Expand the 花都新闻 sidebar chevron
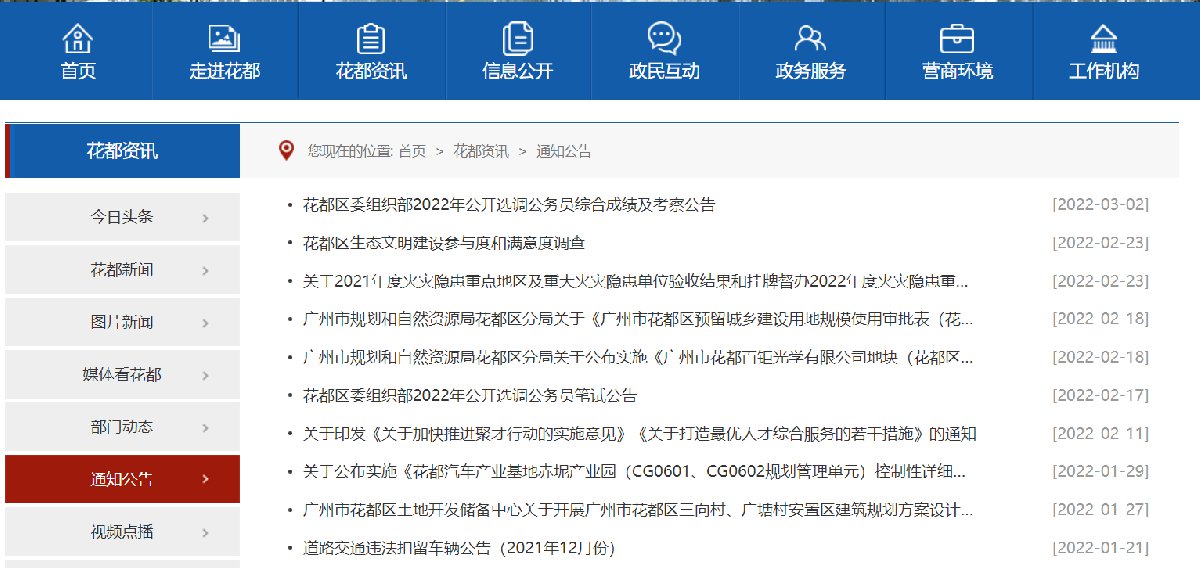The width and height of the screenshot is (1200, 568). [x=205, y=271]
